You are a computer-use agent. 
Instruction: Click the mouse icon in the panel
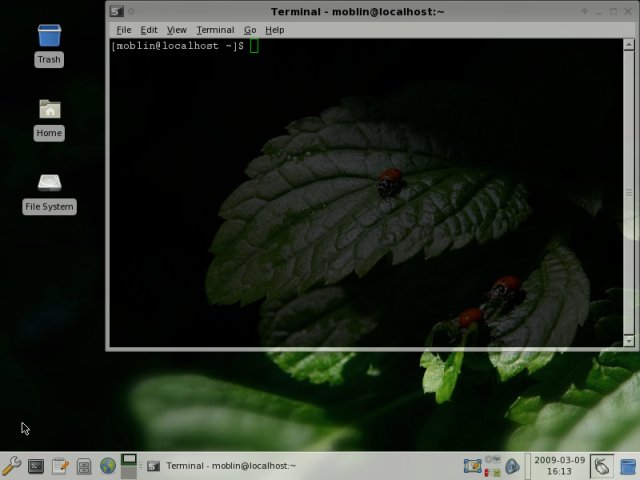[601, 465]
